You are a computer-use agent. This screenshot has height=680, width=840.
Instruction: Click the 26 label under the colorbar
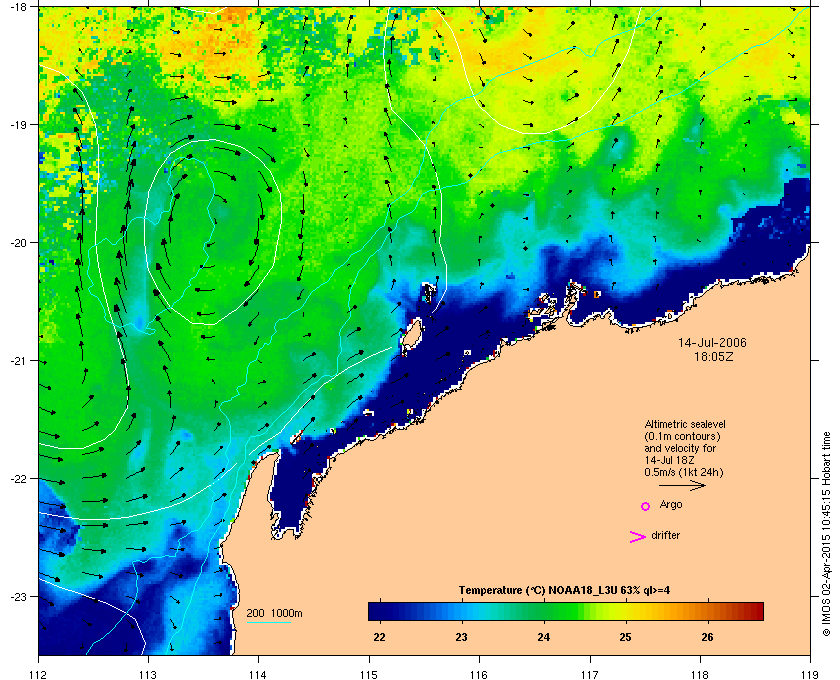(x=708, y=637)
